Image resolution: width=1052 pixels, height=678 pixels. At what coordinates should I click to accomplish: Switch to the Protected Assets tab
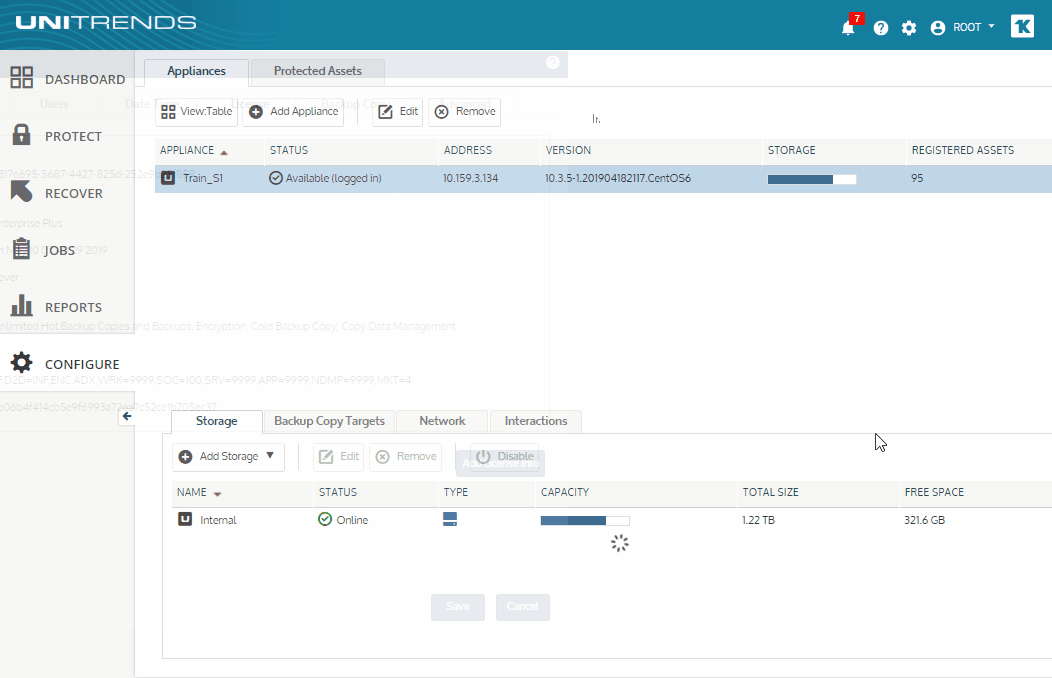(x=317, y=71)
